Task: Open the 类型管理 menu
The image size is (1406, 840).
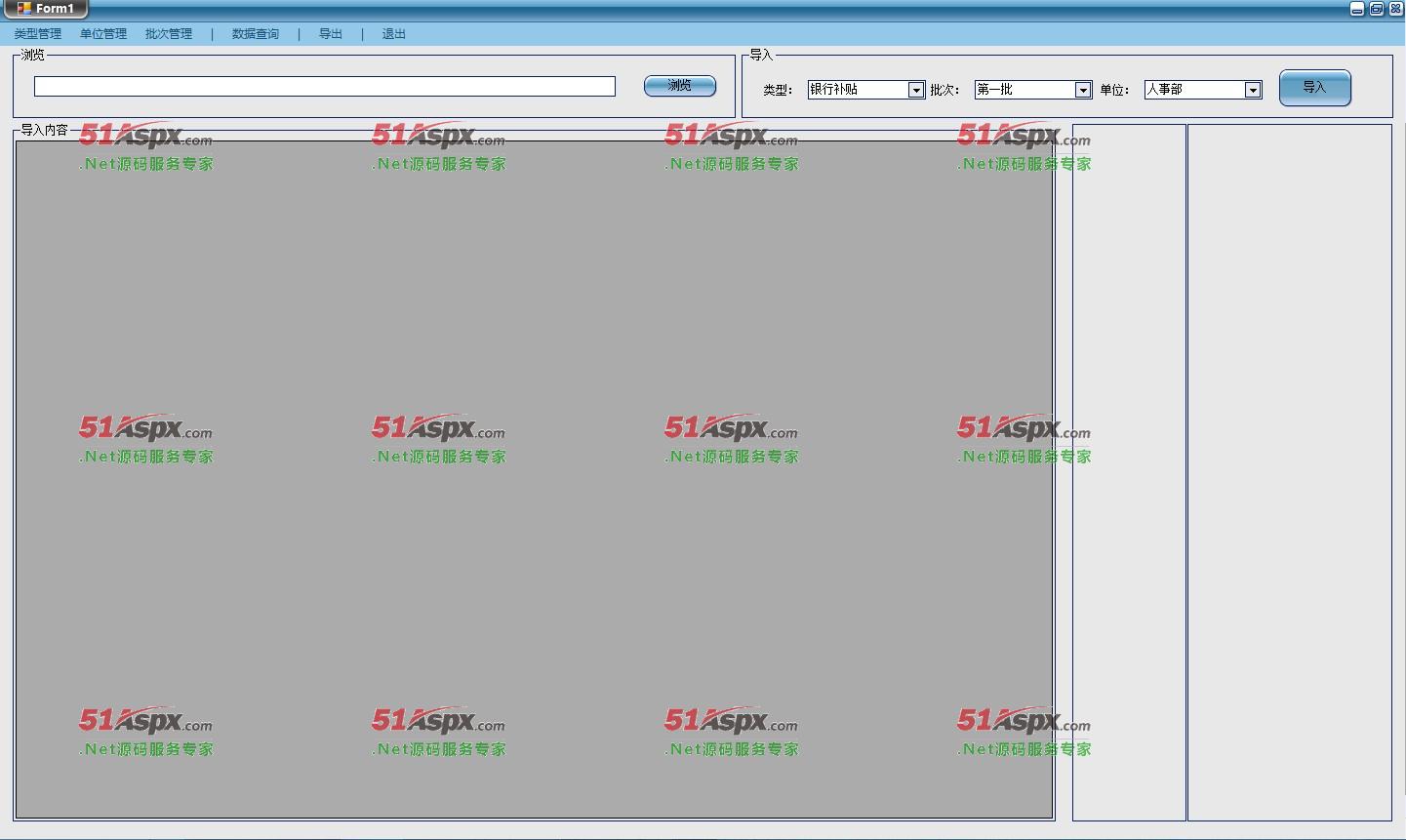Action: pos(37,34)
